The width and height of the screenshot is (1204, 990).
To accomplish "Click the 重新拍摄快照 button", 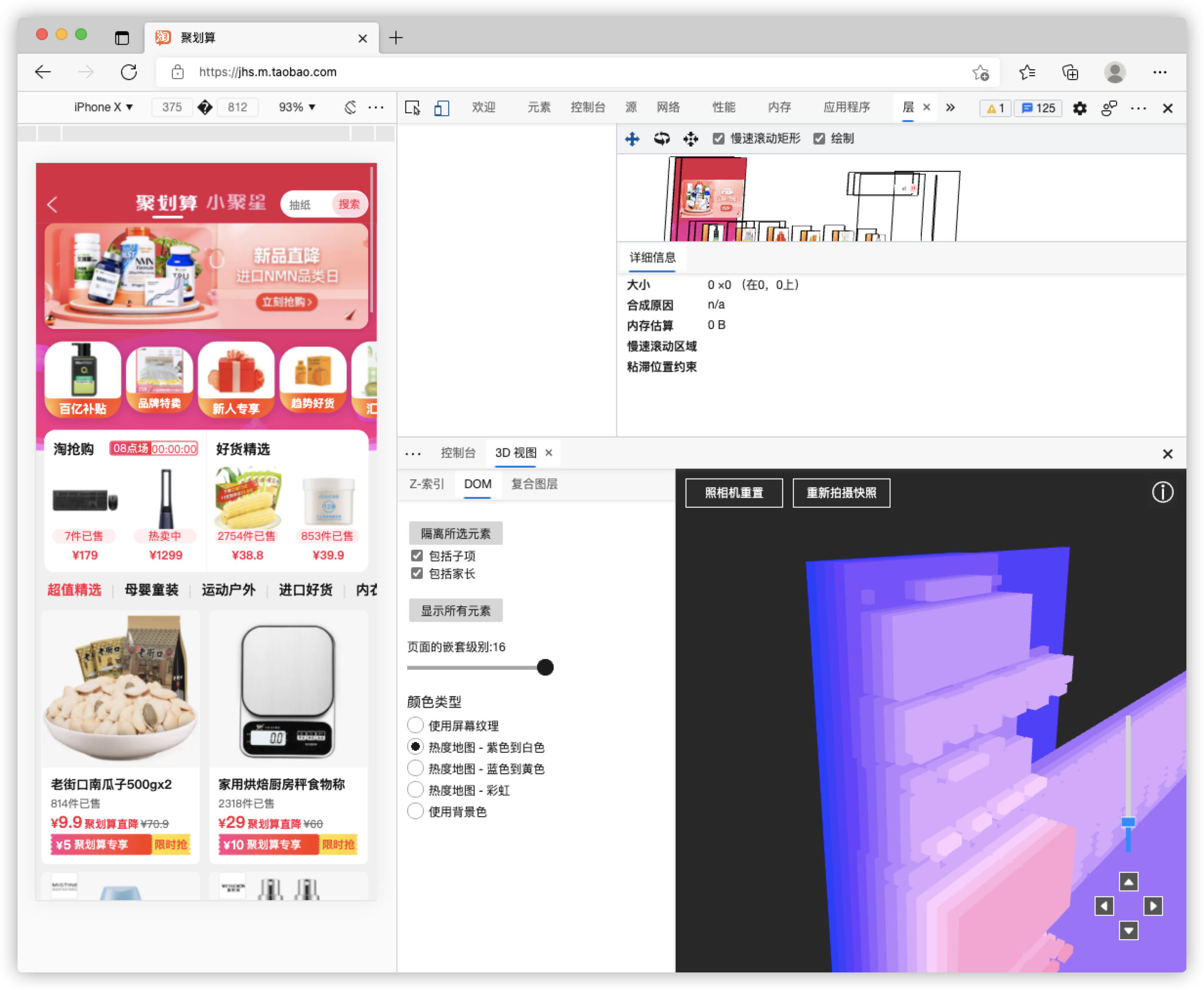I will 841,493.
